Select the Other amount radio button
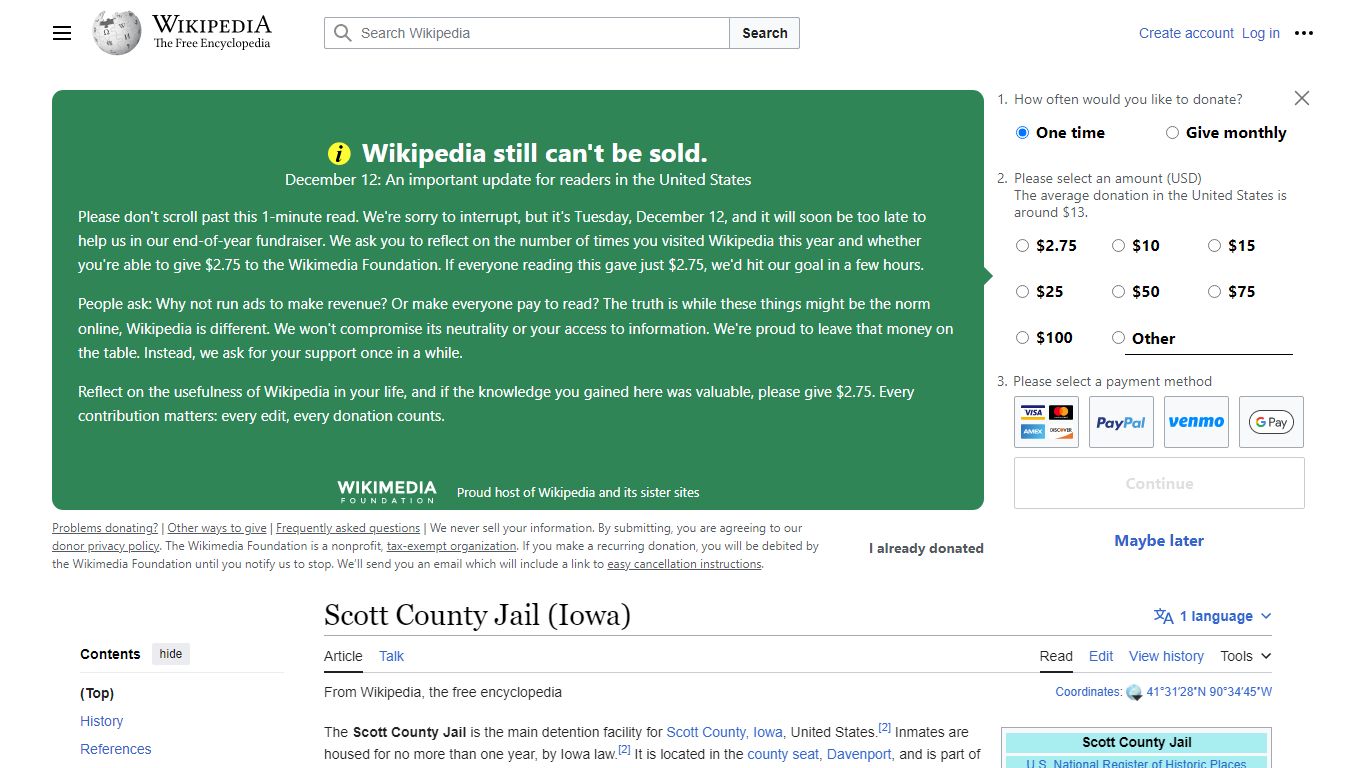This screenshot has height=768, width=1366. pos(1118,338)
